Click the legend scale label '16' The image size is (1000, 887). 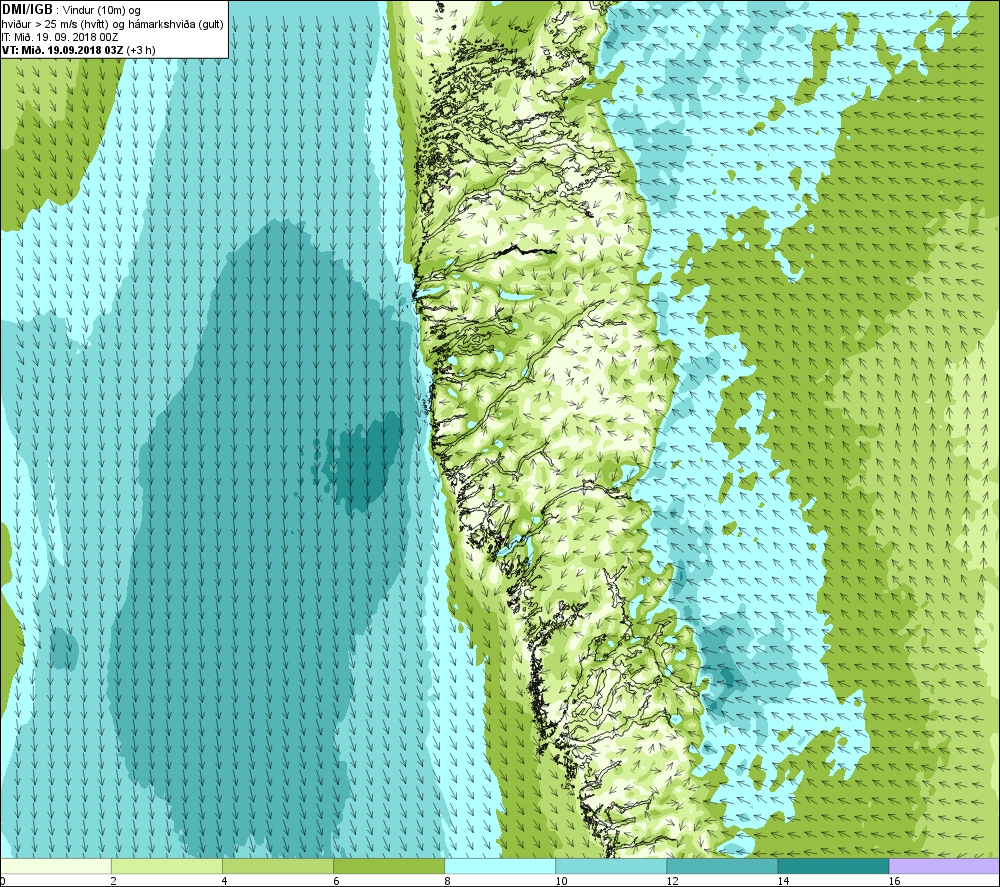click(x=894, y=881)
